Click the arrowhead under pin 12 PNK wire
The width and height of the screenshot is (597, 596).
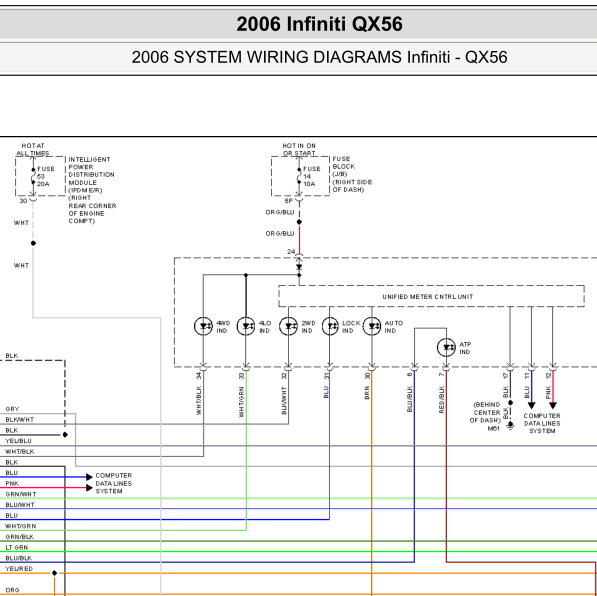click(553, 406)
